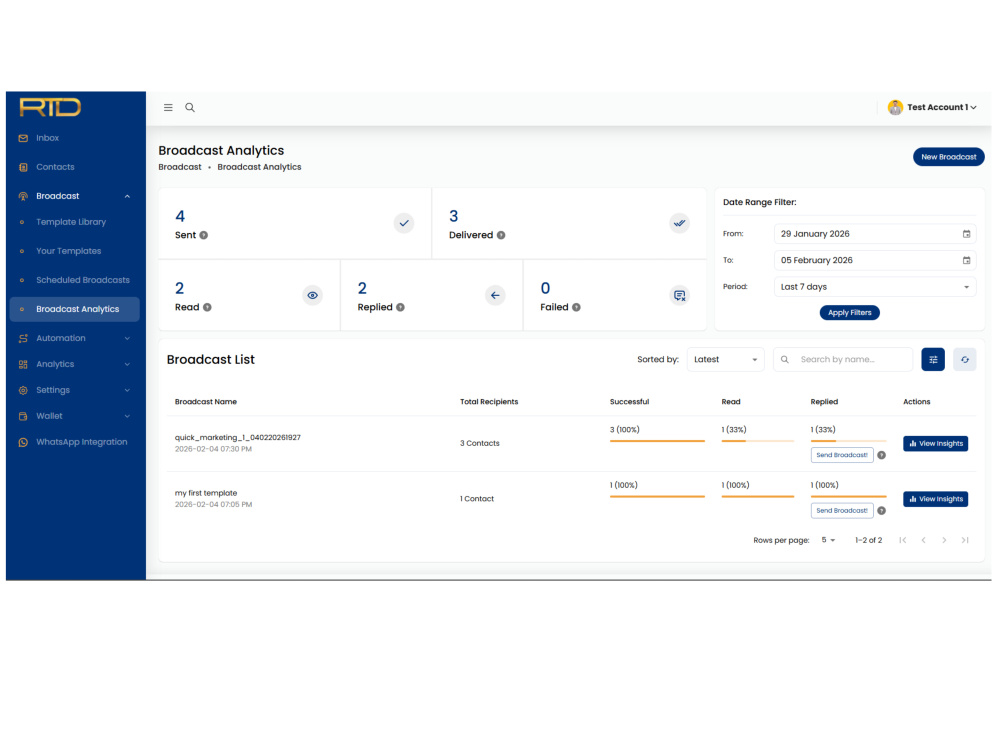Click help icon beside my first template Send Broadcast
The height and width of the screenshot is (750, 1000).
coord(881,511)
